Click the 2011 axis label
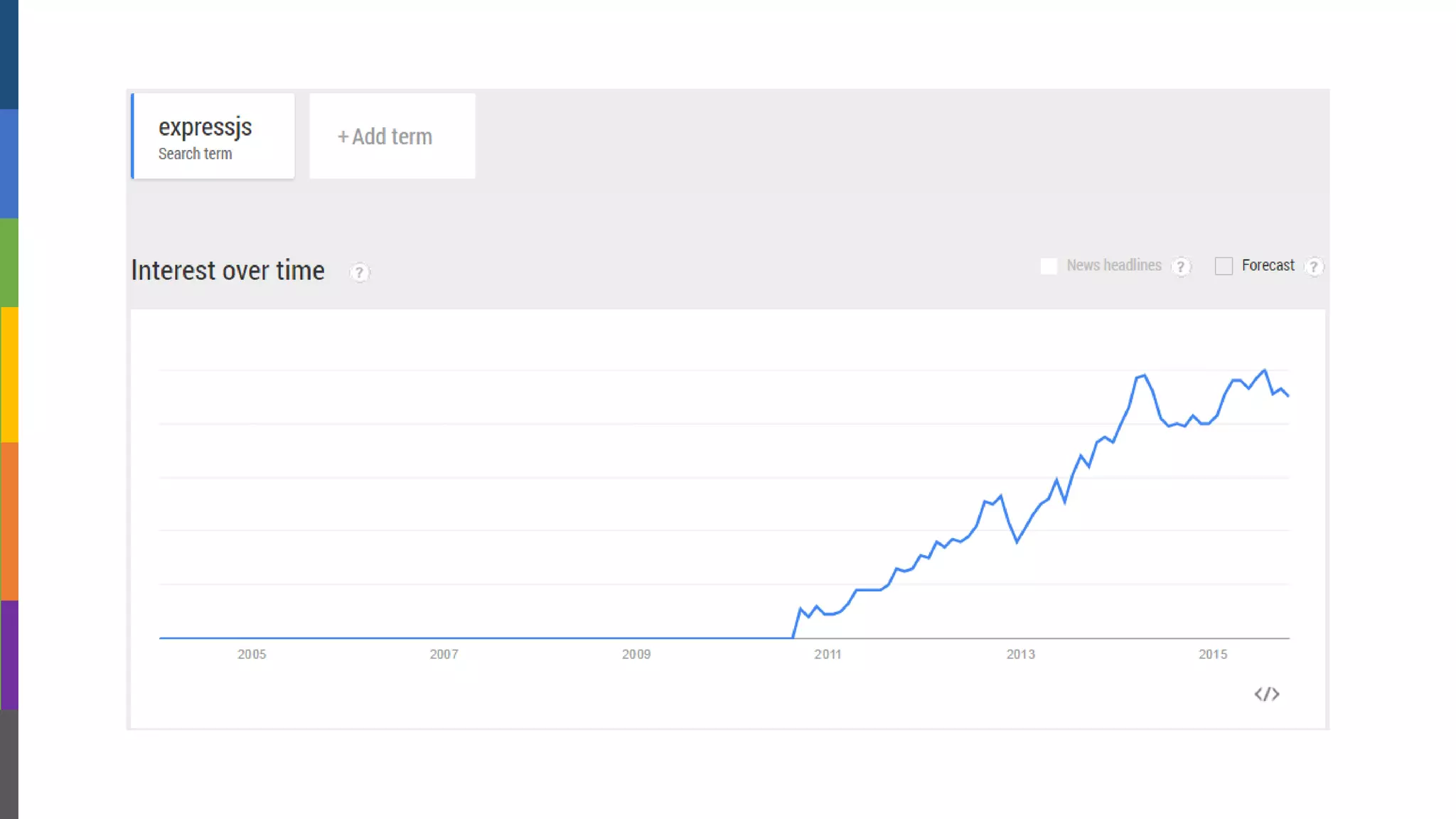Image resolution: width=1456 pixels, height=819 pixels. pos(828,654)
